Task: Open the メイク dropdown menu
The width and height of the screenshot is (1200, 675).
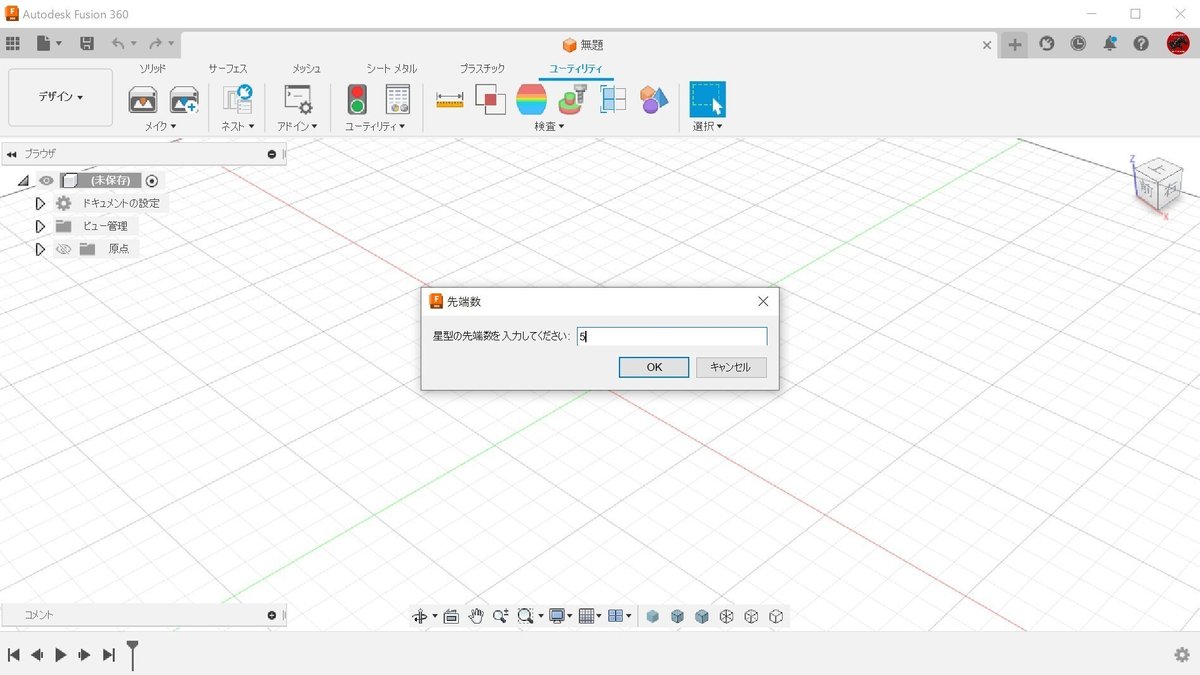Action: [160, 127]
